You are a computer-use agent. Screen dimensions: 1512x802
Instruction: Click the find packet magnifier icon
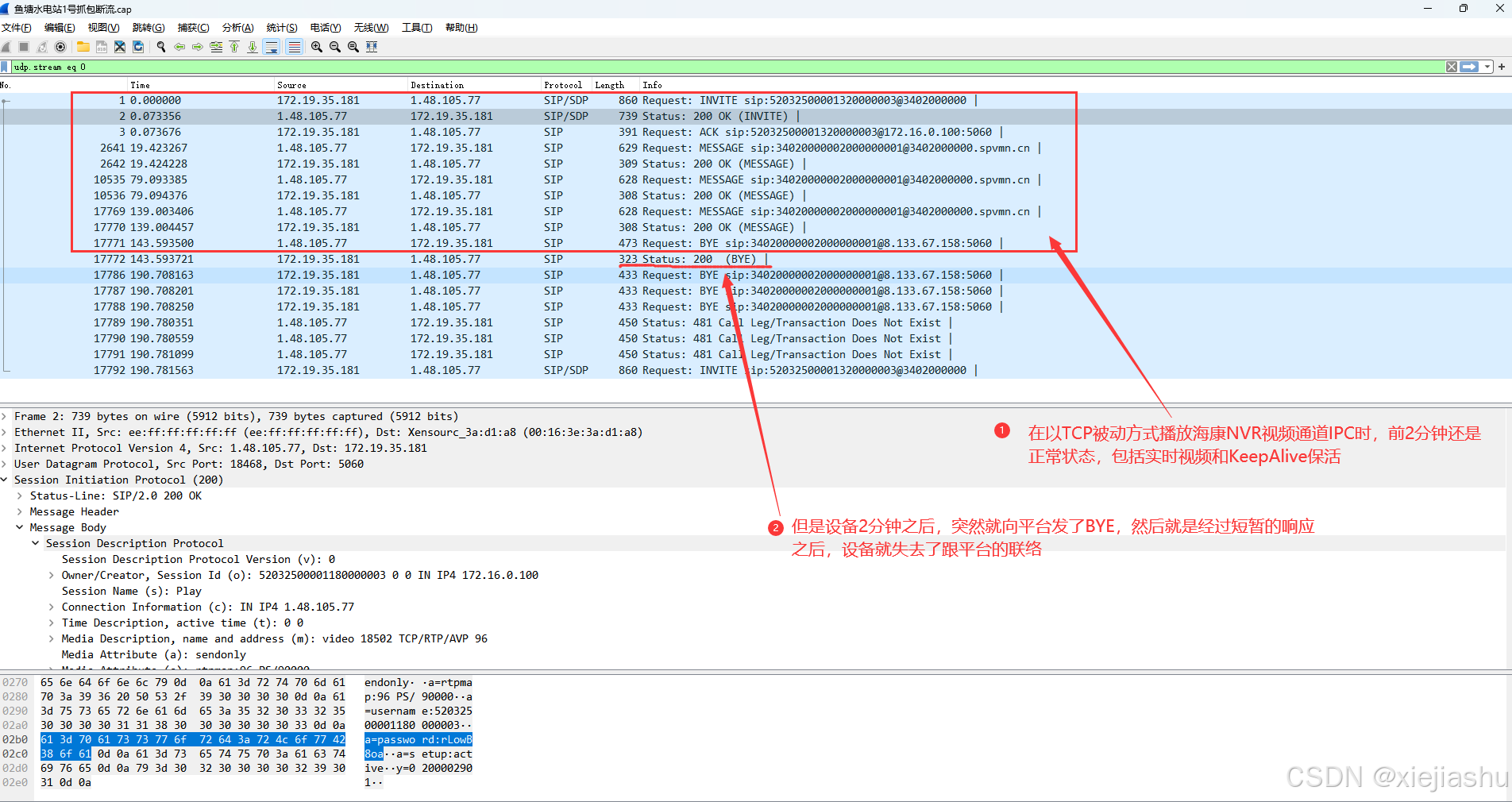click(161, 47)
